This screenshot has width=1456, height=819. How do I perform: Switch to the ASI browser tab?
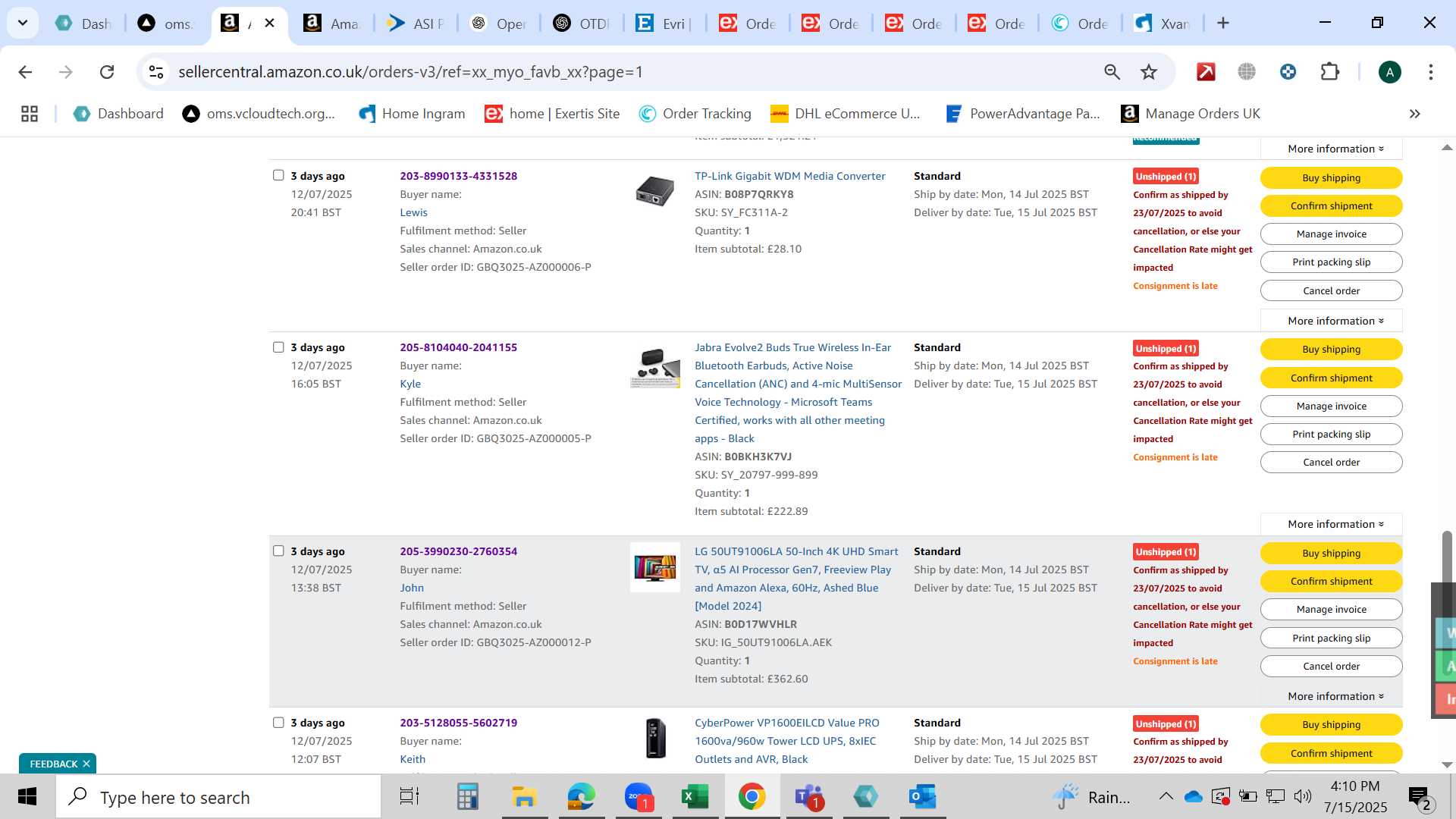(x=416, y=24)
